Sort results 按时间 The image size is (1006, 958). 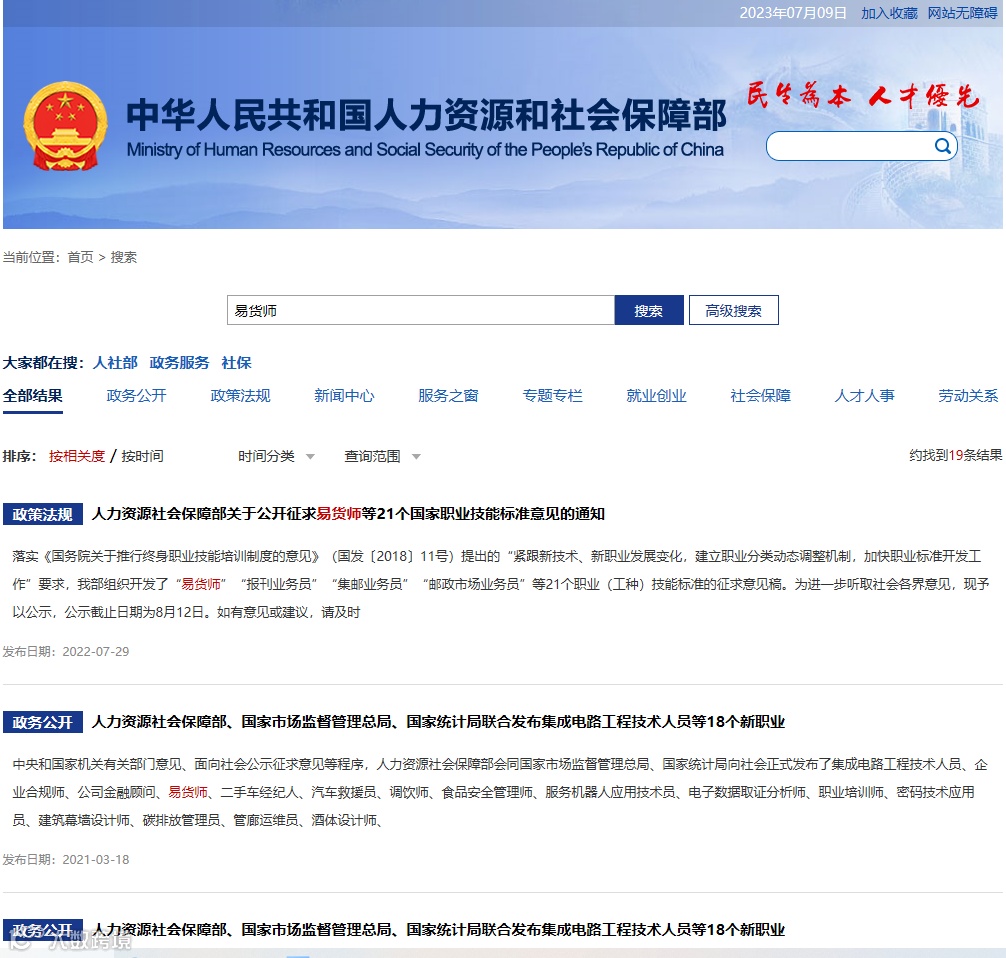point(142,456)
